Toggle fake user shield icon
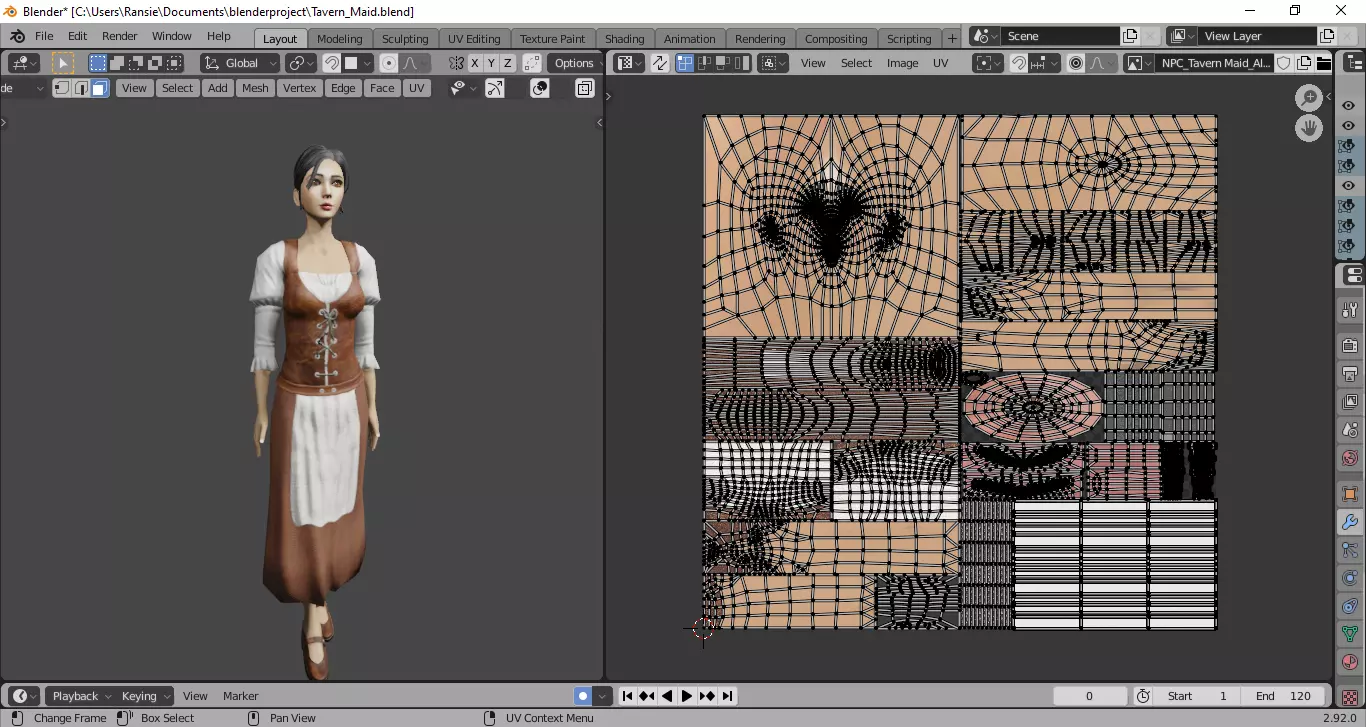The image size is (1366, 727). click(1284, 63)
